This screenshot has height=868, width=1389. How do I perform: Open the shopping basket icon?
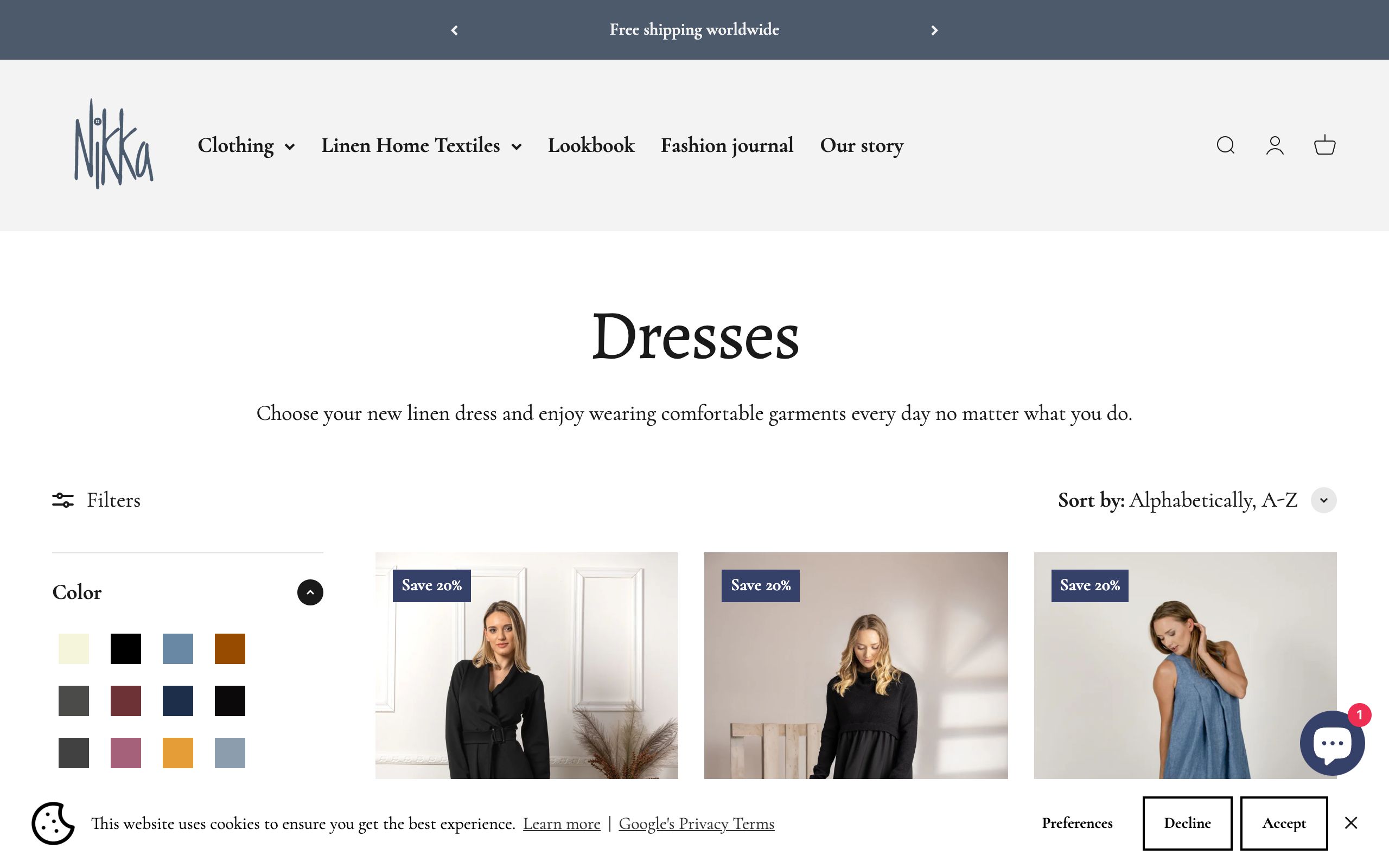tap(1325, 145)
